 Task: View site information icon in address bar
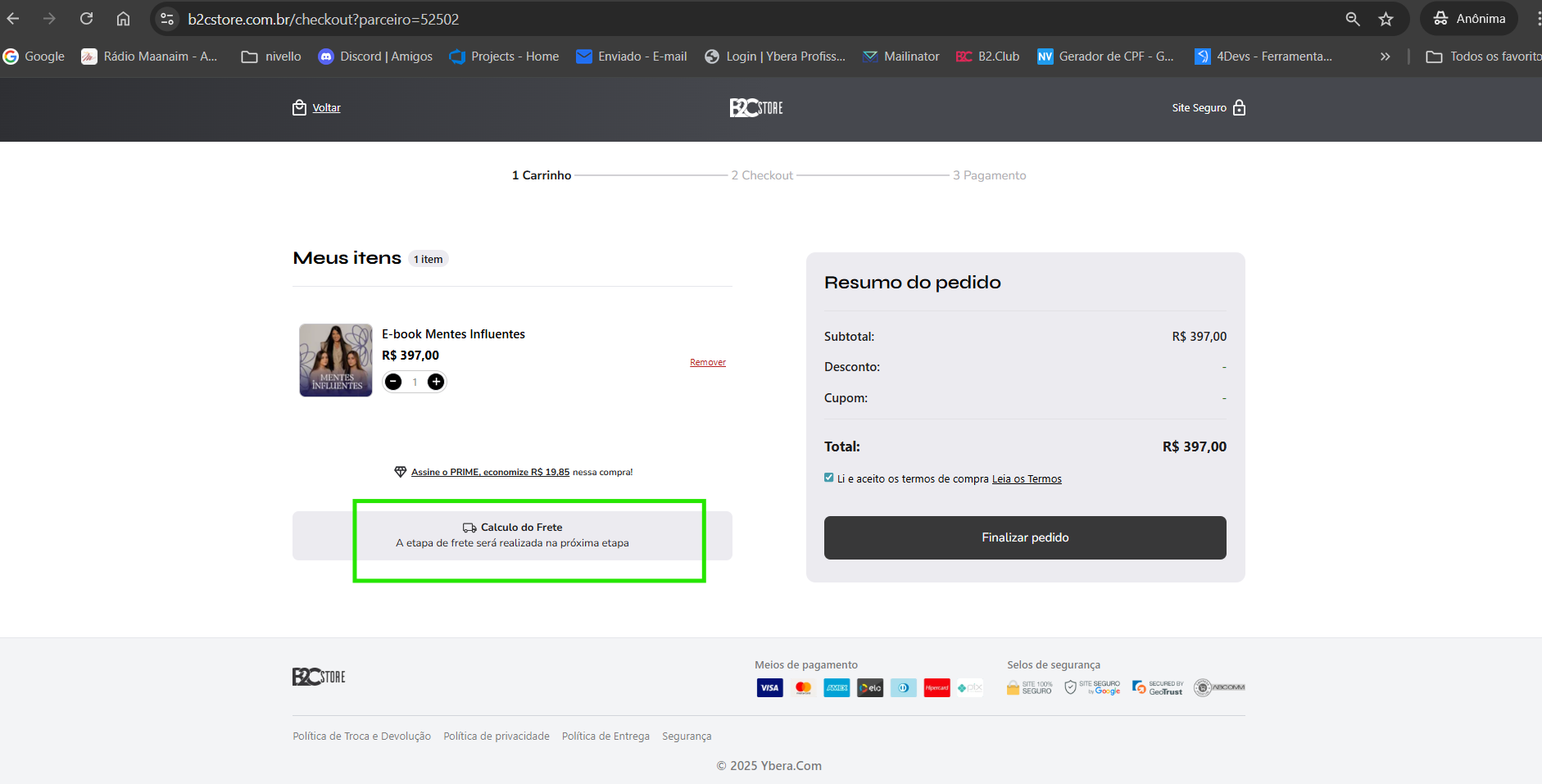click(167, 19)
